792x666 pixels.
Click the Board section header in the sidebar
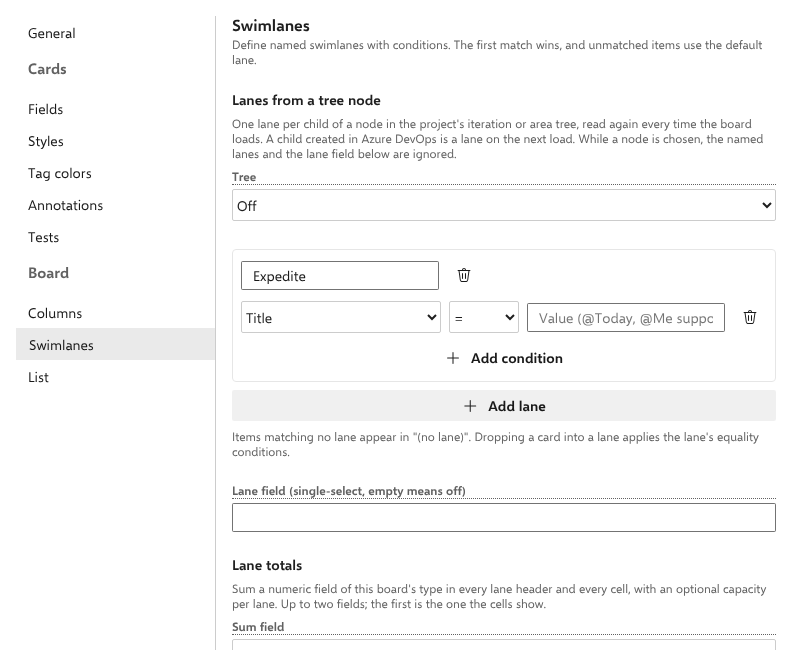(48, 273)
